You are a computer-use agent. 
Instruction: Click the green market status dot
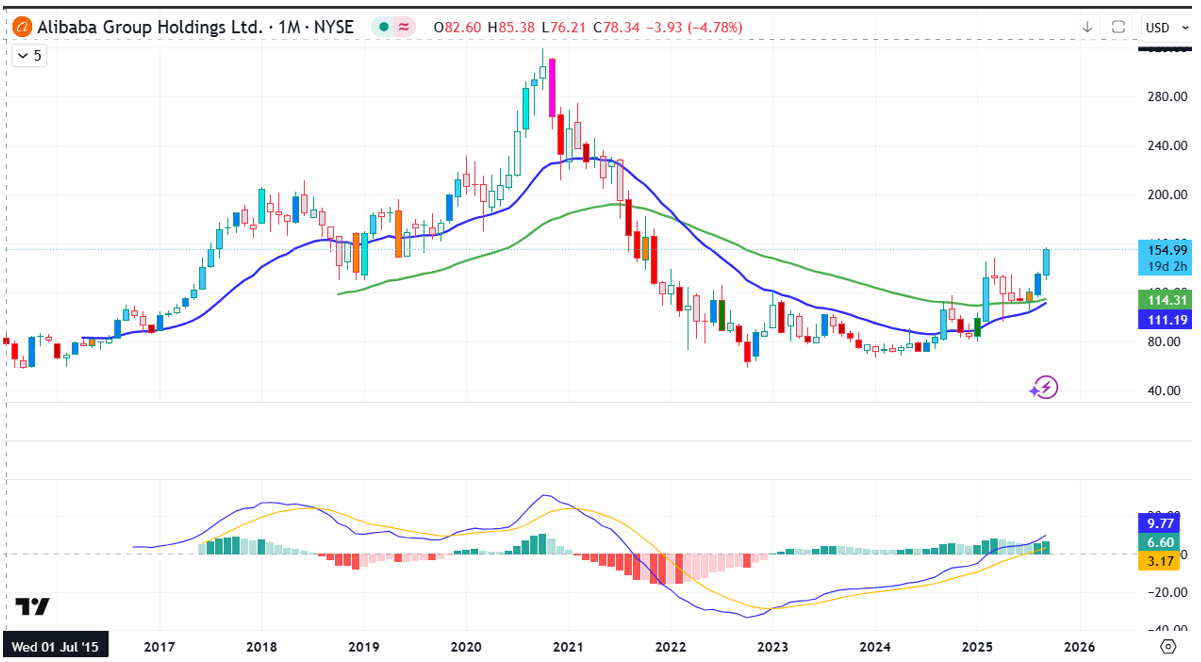(x=384, y=28)
